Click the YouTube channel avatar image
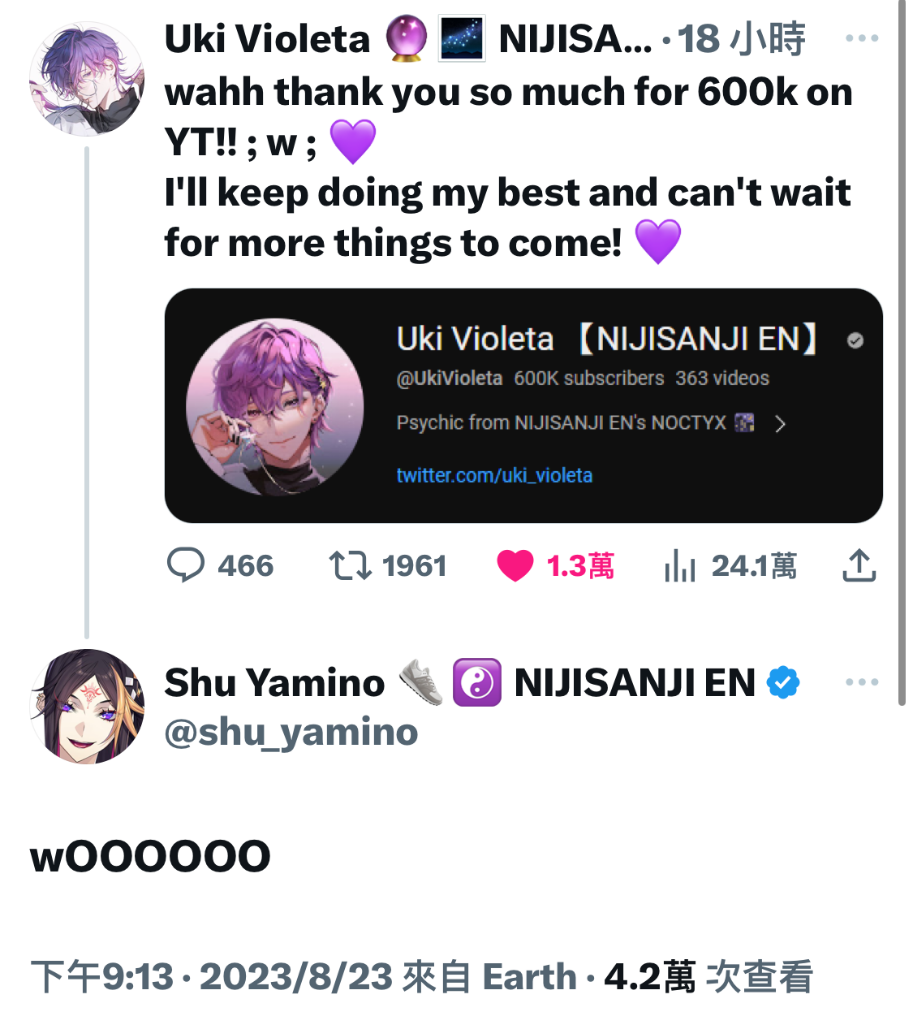This screenshot has width=913, height=1024. [275, 407]
